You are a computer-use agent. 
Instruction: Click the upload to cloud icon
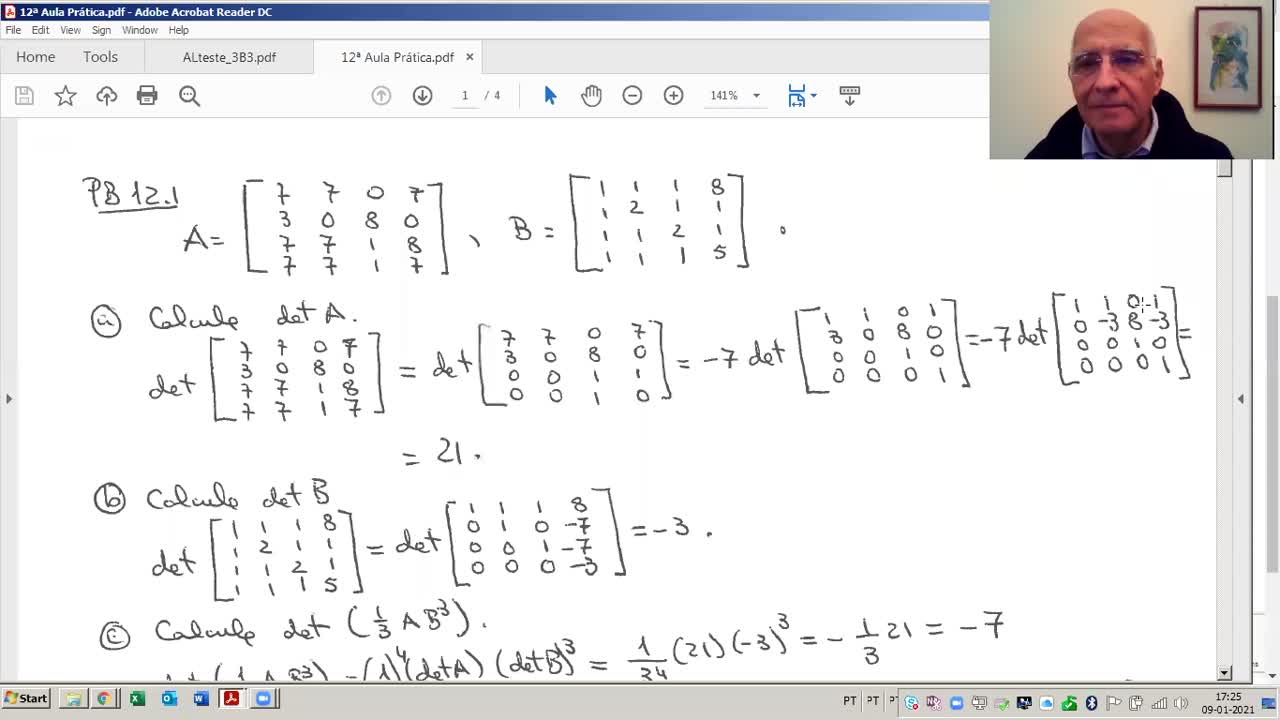[x=106, y=96]
